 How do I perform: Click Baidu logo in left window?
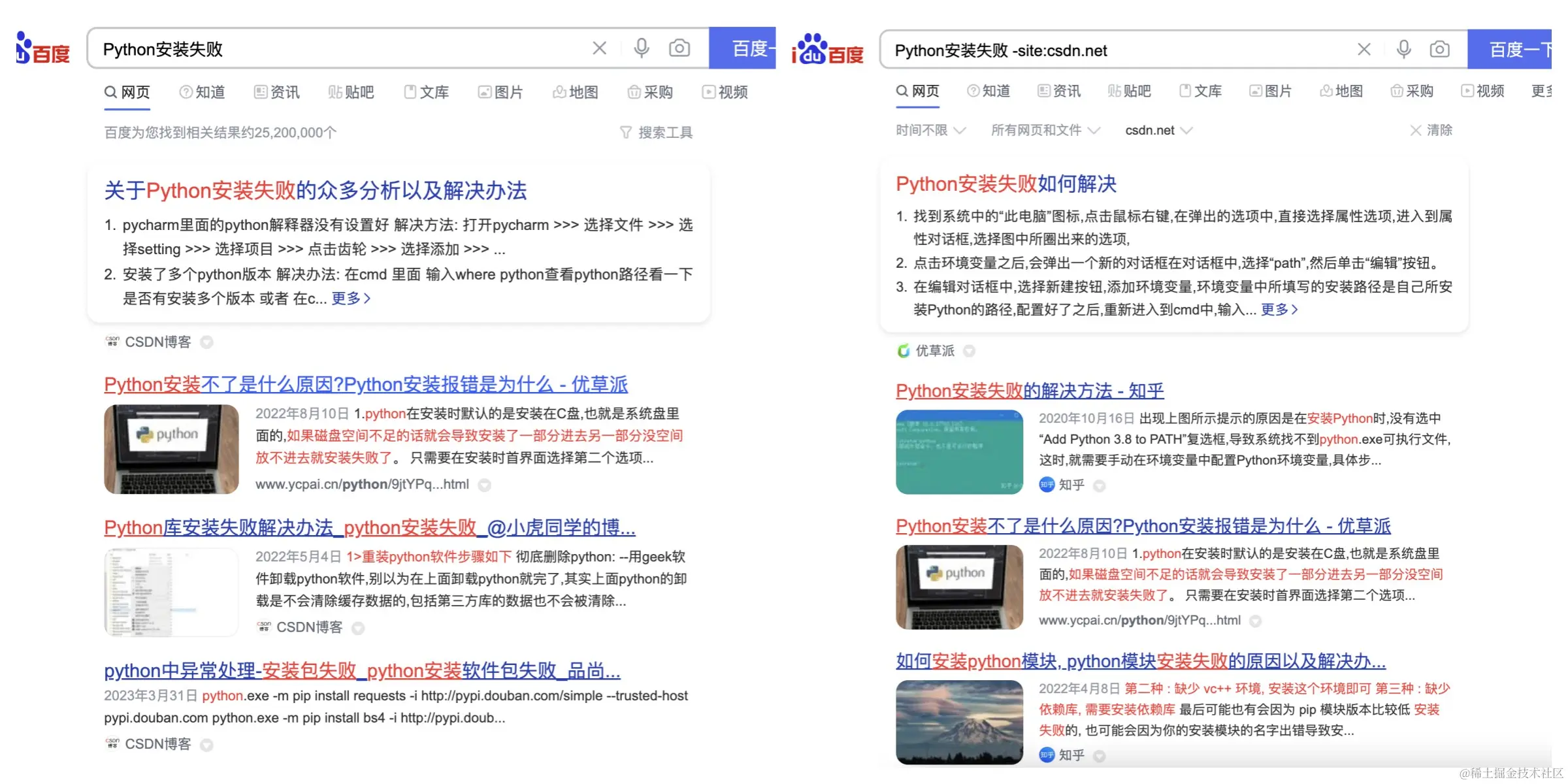[42, 48]
